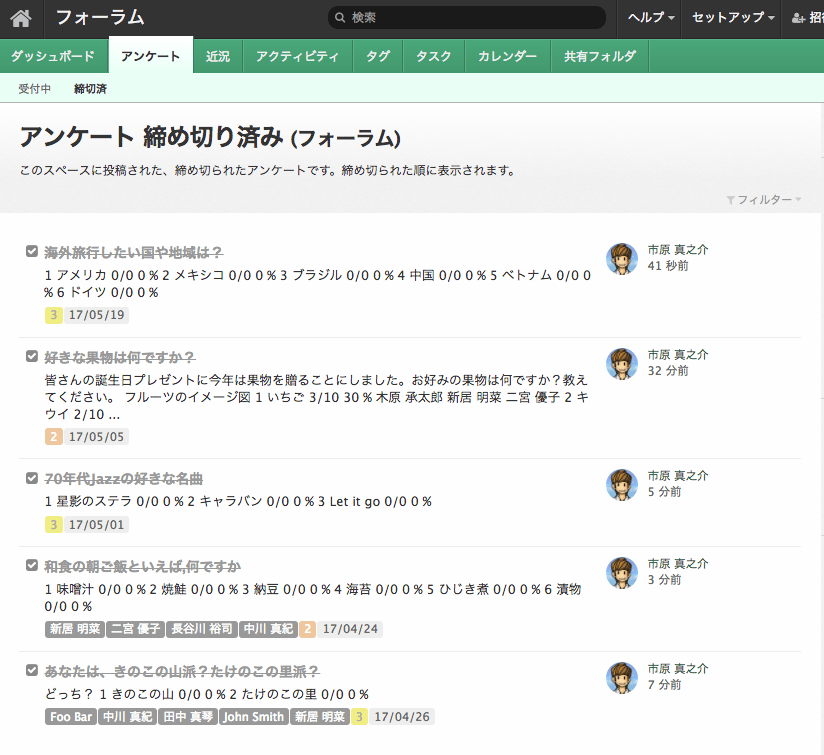Open survey 70年代Jazzの好きな名曲
The height and width of the screenshot is (755, 824).
[123, 479]
